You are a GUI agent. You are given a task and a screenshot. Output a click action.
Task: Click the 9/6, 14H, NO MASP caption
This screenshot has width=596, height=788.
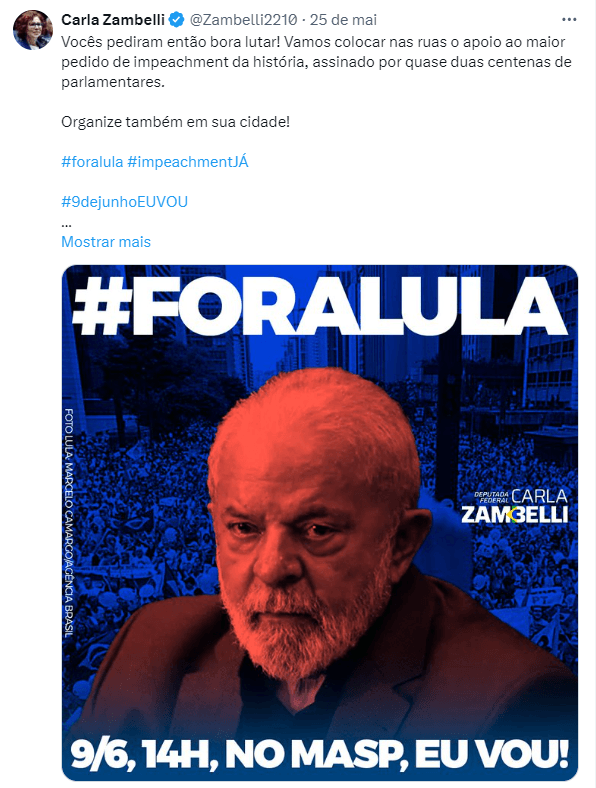(320, 754)
